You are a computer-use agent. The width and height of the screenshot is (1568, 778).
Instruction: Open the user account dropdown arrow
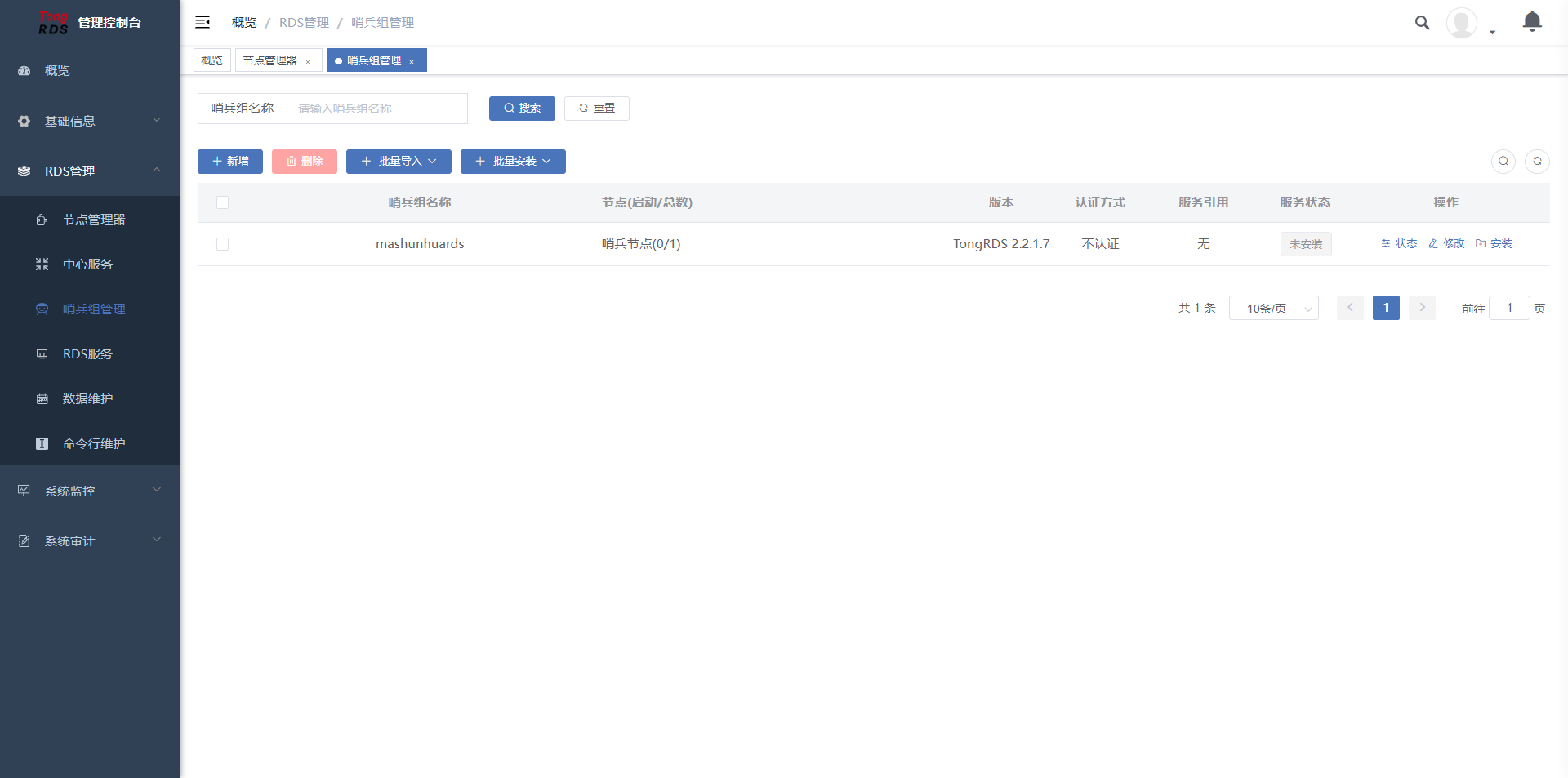tap(1492, 33)
